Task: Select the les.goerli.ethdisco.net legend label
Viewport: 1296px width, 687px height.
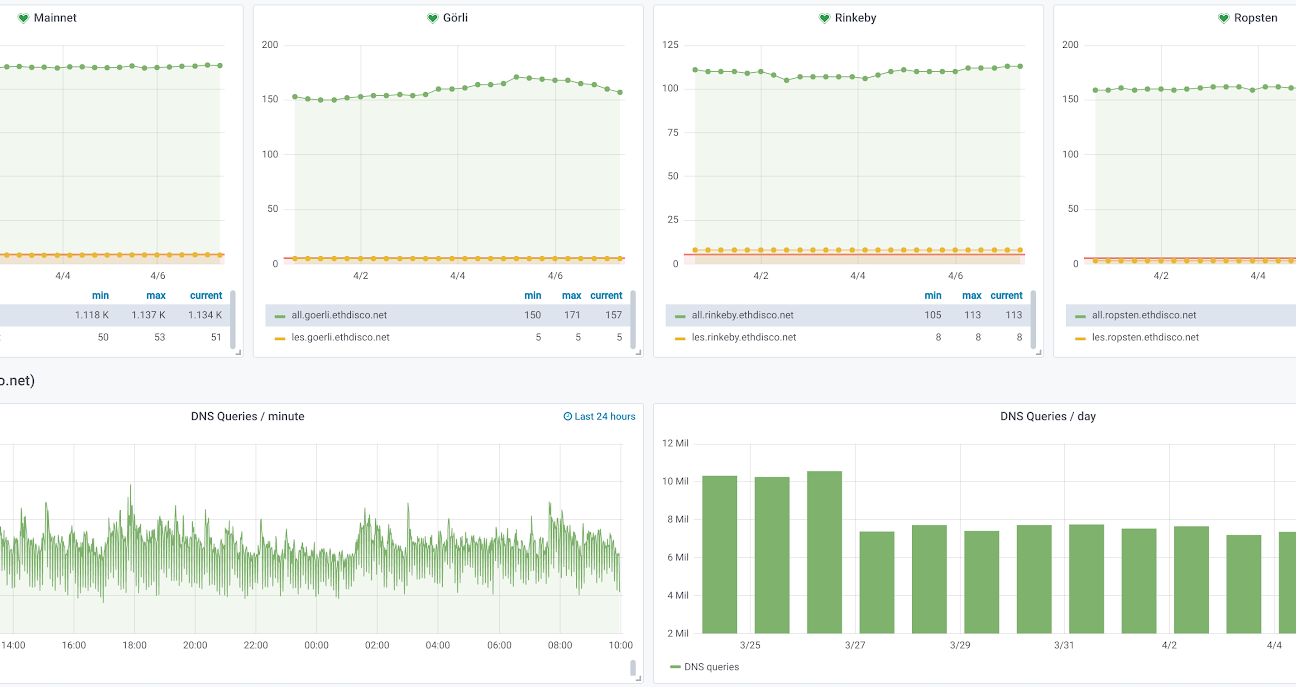Action: pyautogui.click(x=339, y=337)
